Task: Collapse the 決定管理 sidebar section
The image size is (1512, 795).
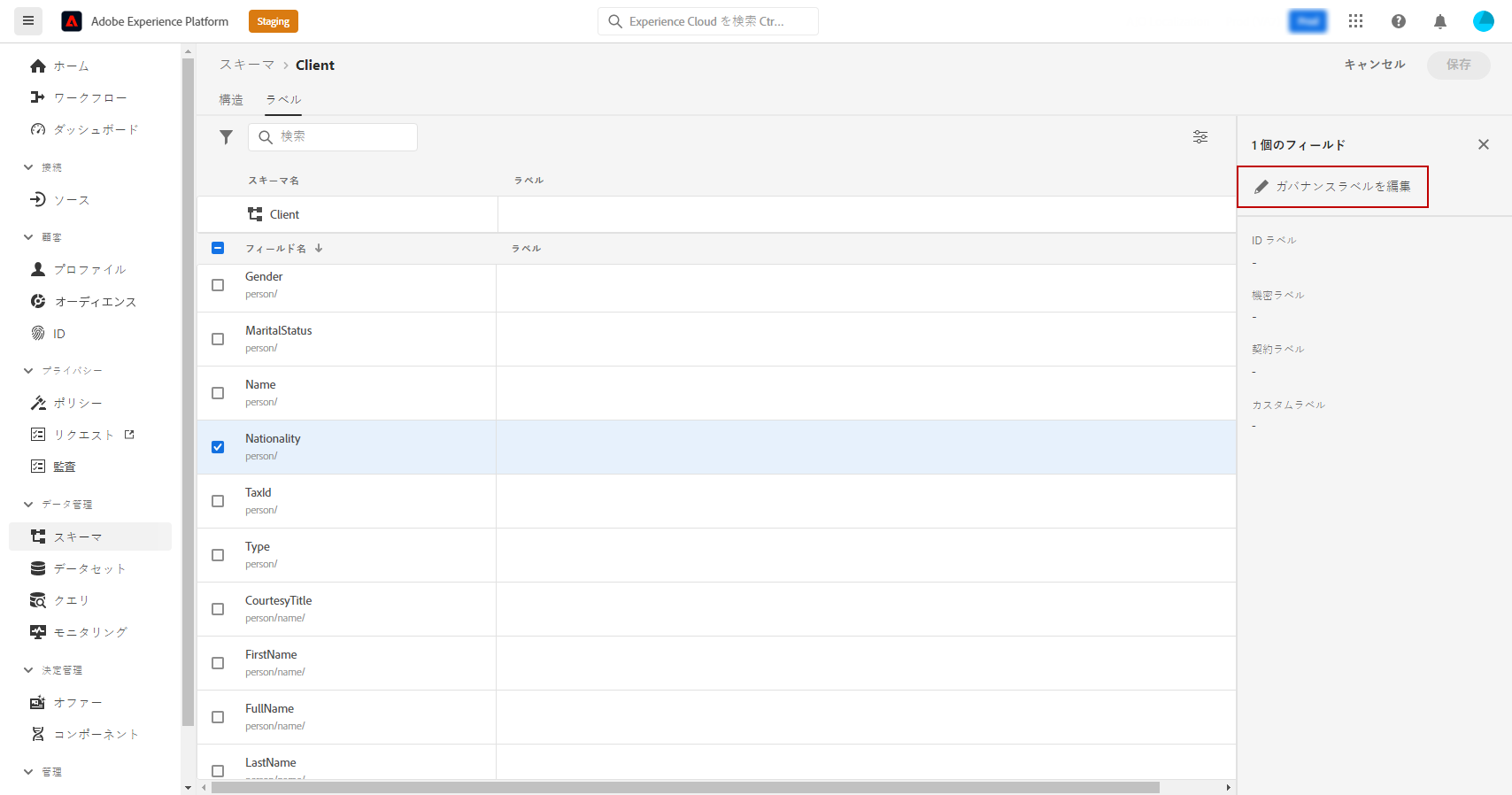Action: pos(28,670)
